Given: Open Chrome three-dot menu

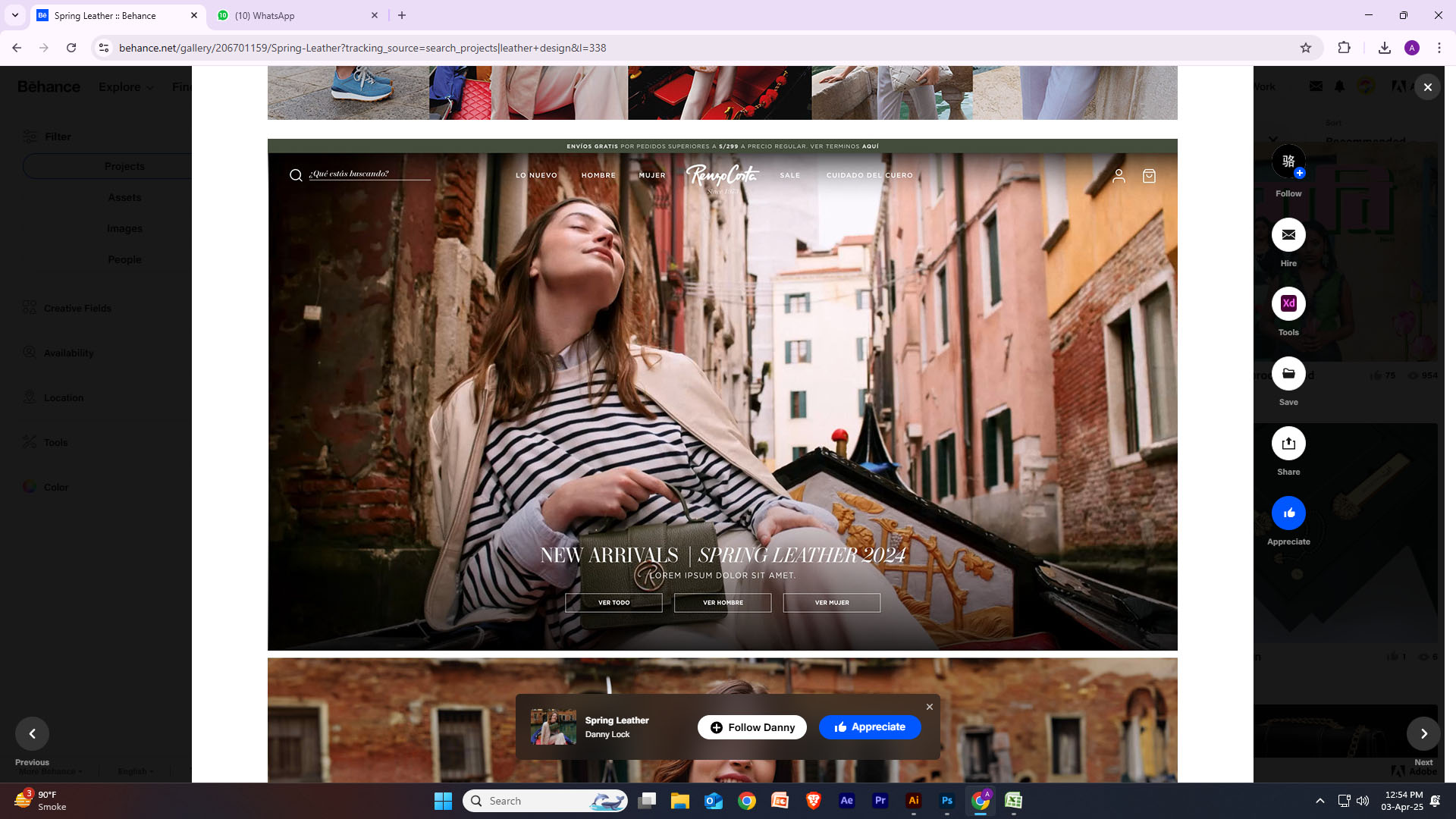Looking at the screenshot, I should (x=1439, y=48).
